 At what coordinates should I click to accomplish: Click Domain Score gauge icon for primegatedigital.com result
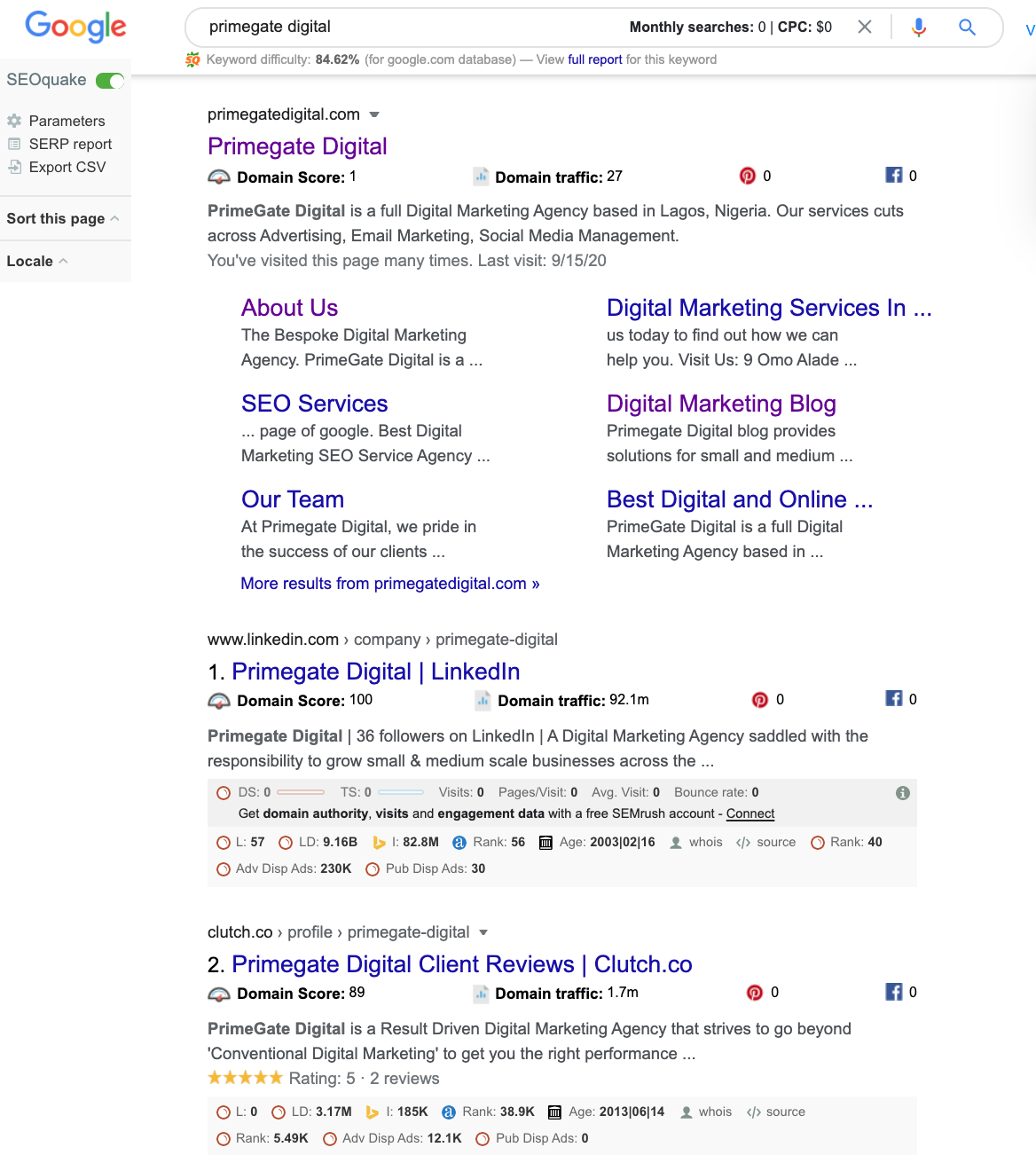click(x=219, y=177)
